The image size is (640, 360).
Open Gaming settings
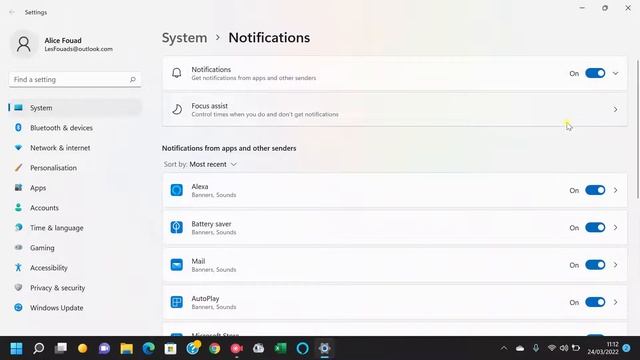pos(75,248)
